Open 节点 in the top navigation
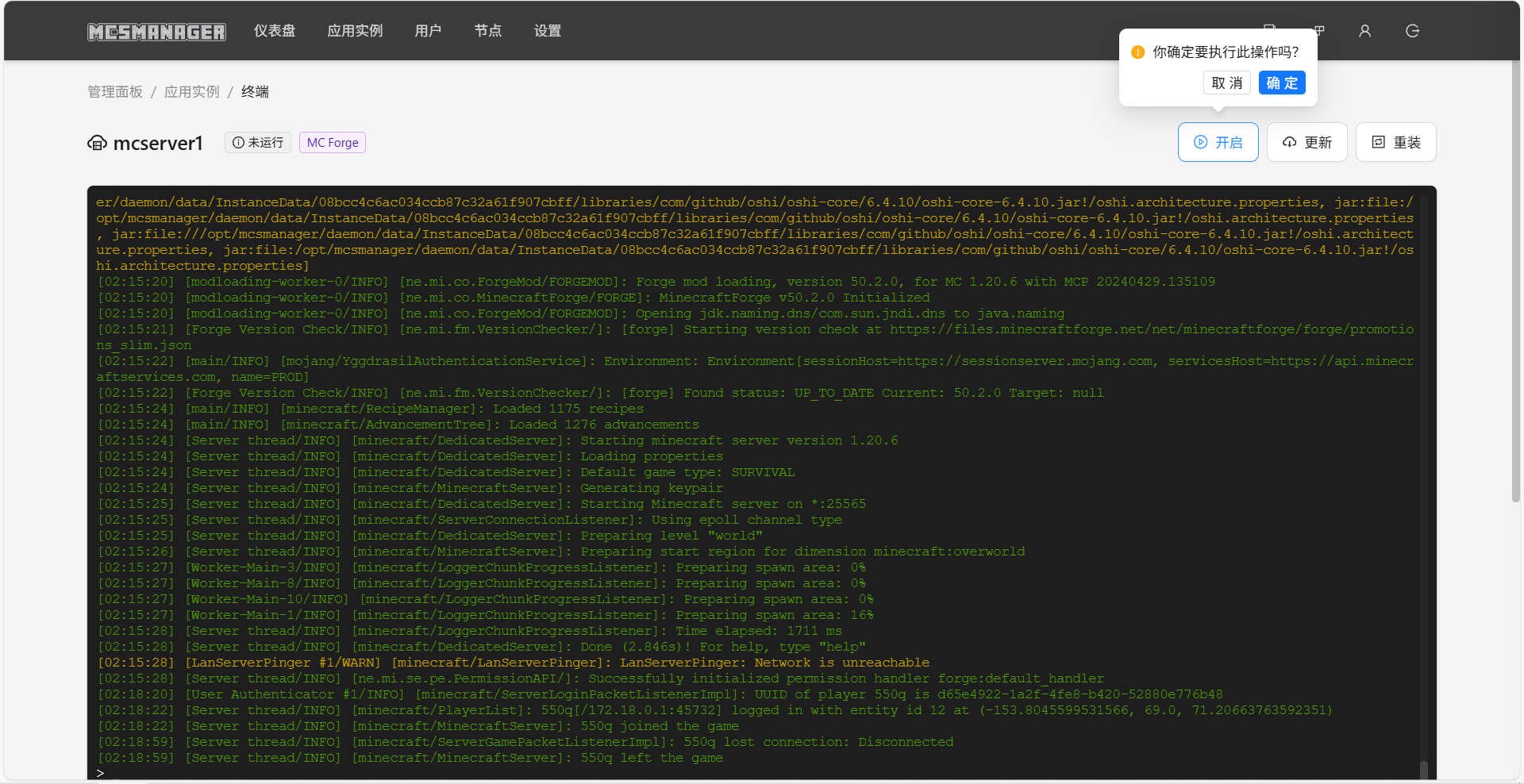1524x784 pixels. click(487, 31)
